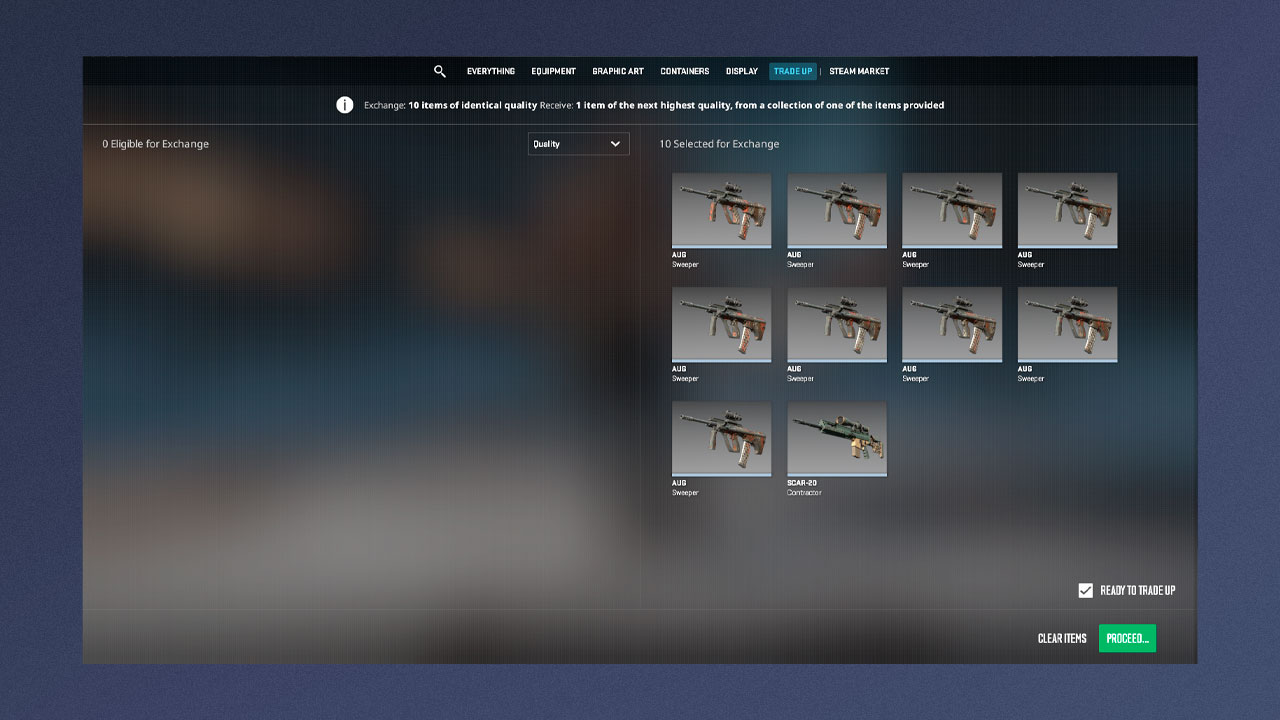The width and height of the screenshot is (1280, 720).
Task: Click the CLEAR ITEMS button
Action: 1061,638
